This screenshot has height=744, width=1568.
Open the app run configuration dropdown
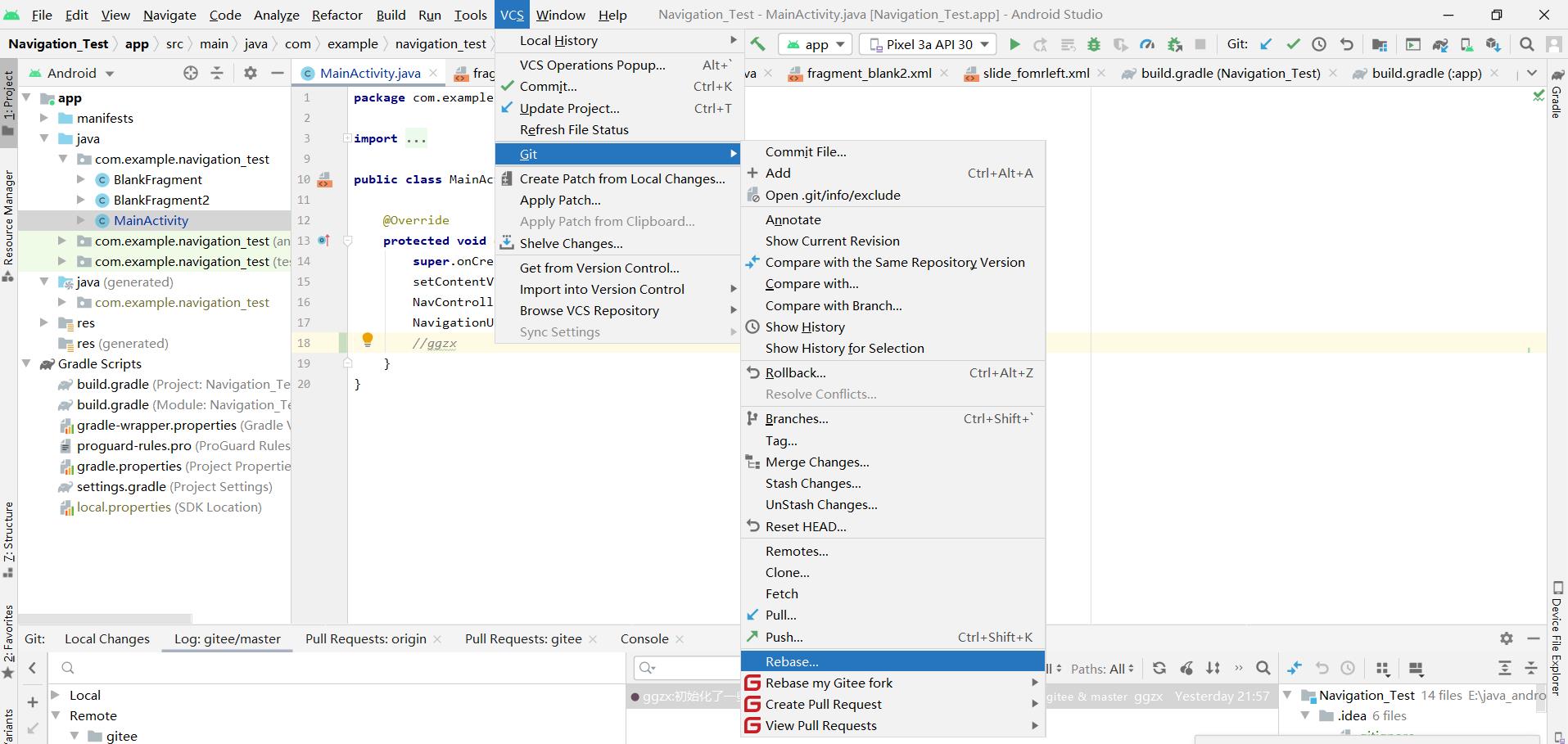[x=816, y=44]
